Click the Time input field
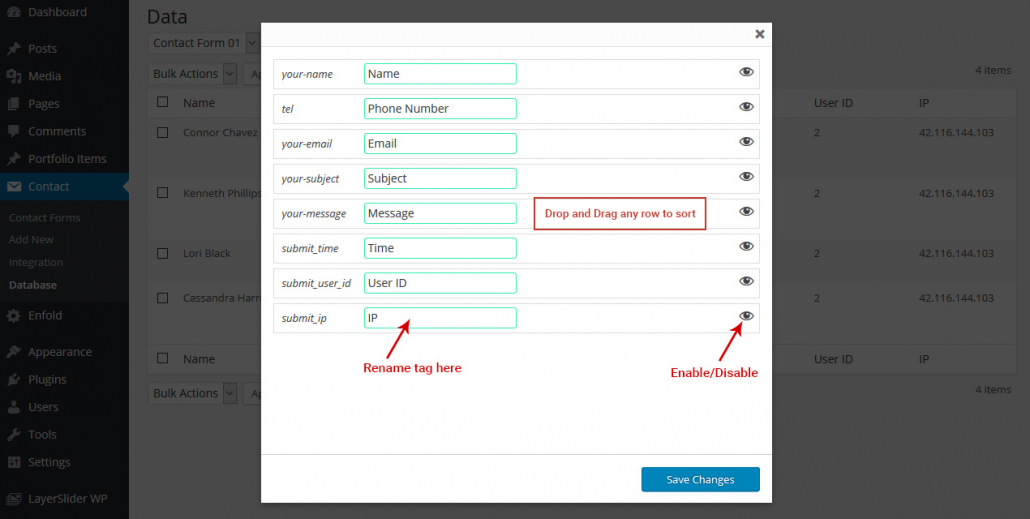 pyautogui.click(x=440, y=248)
